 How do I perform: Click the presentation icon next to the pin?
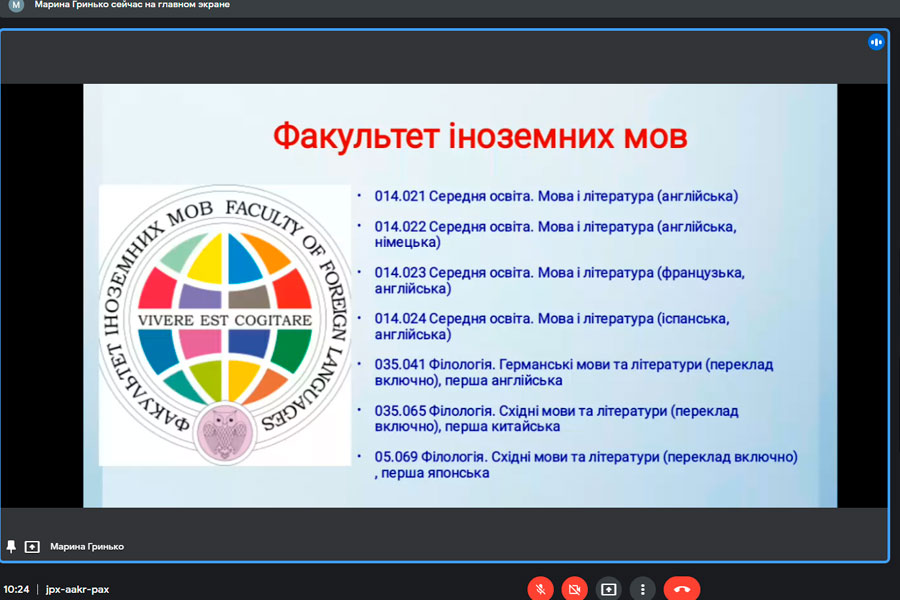click(32, 547)
